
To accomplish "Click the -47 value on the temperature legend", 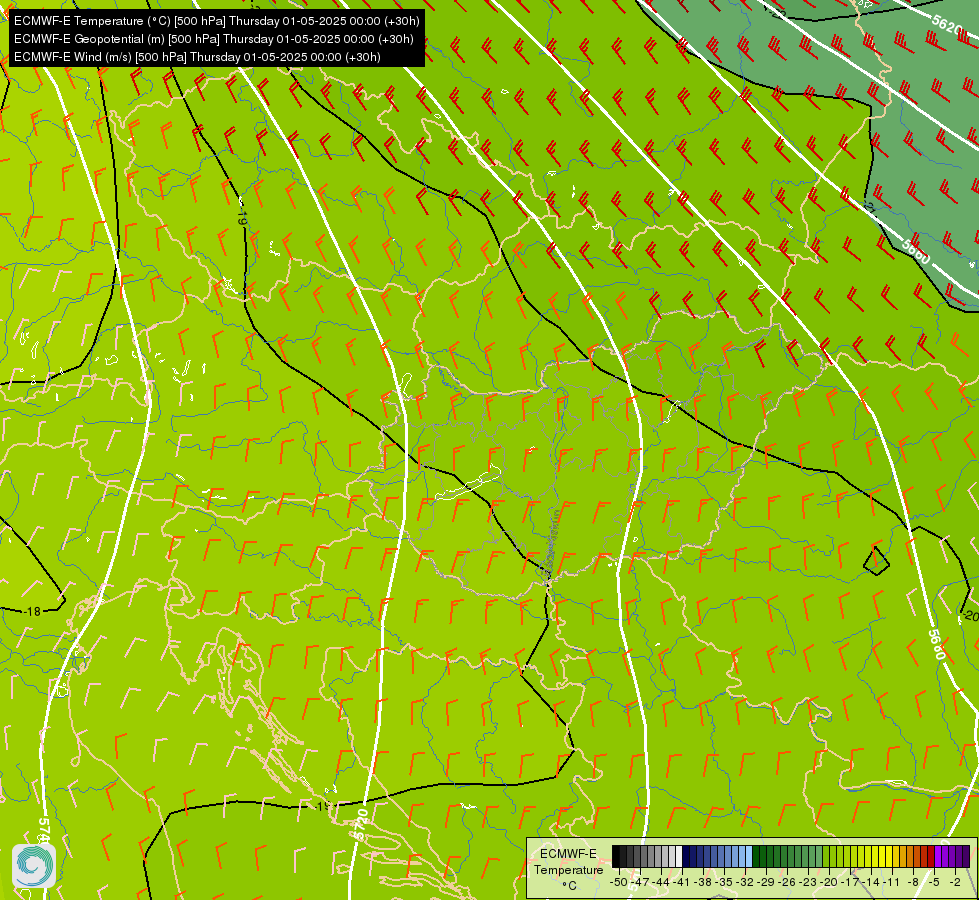I will point(640,882).
